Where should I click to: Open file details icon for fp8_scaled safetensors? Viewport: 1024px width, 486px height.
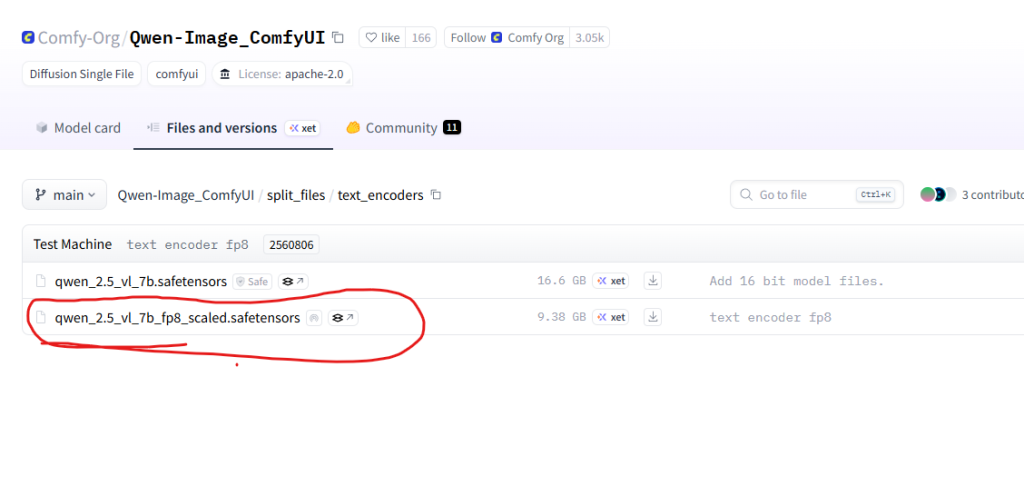pos(343,318)
